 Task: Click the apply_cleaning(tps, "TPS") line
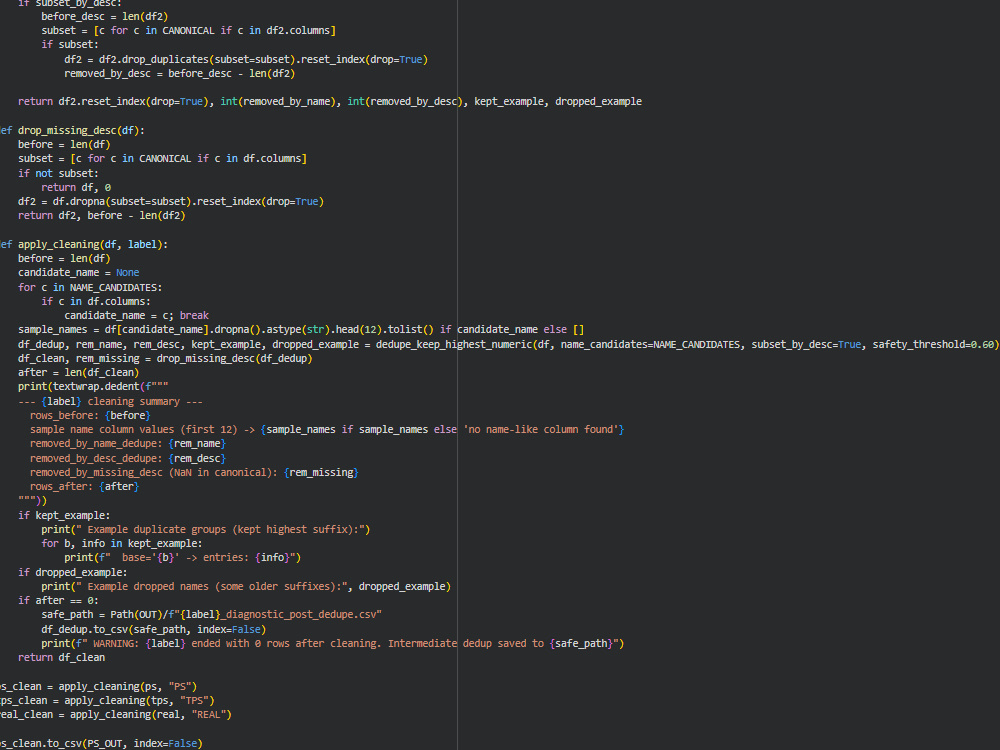(107, 701)
